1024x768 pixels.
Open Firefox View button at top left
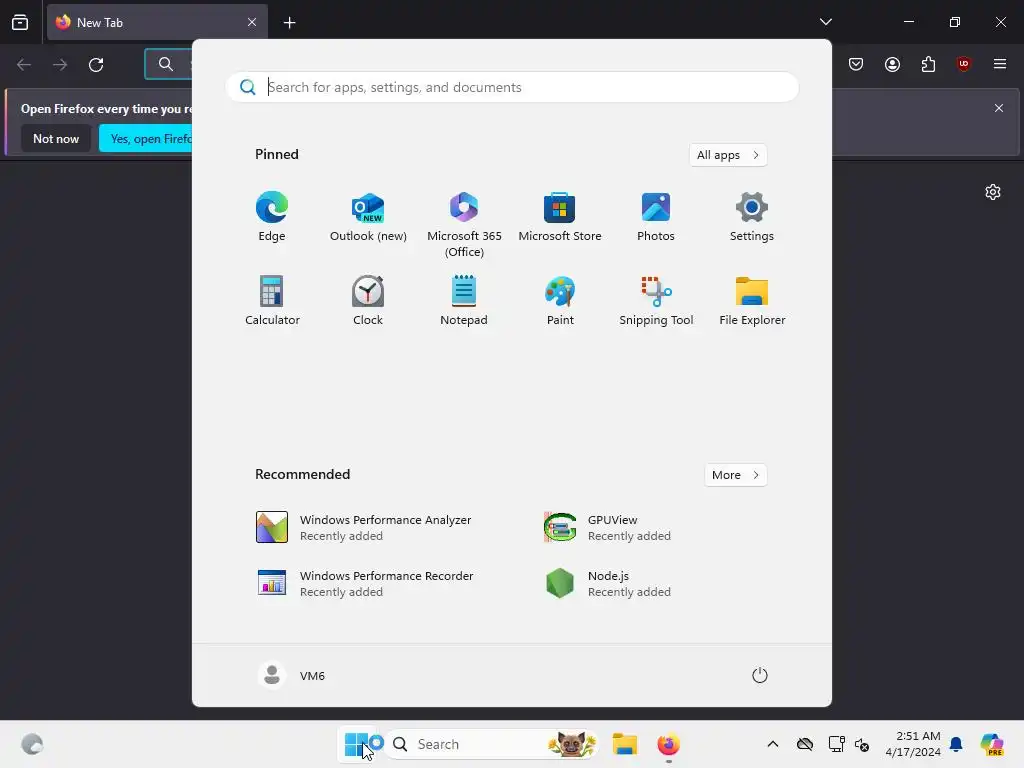click(x=20, y=22)
